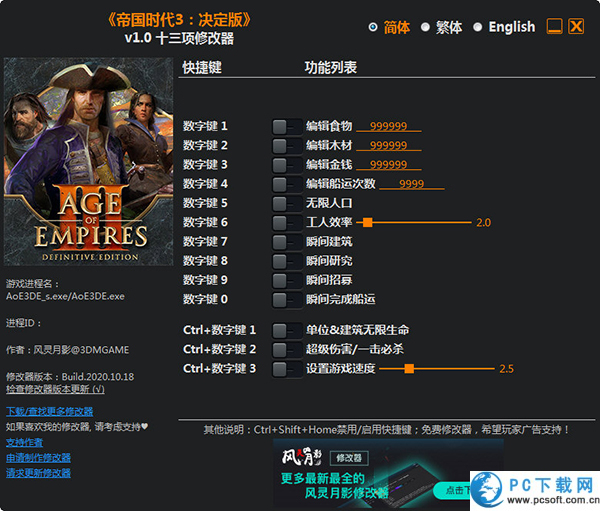Click the AoE3DE_s.exe/AoE3DE.exe process name text
600x511 pixels.
click(x=65, y=297)
